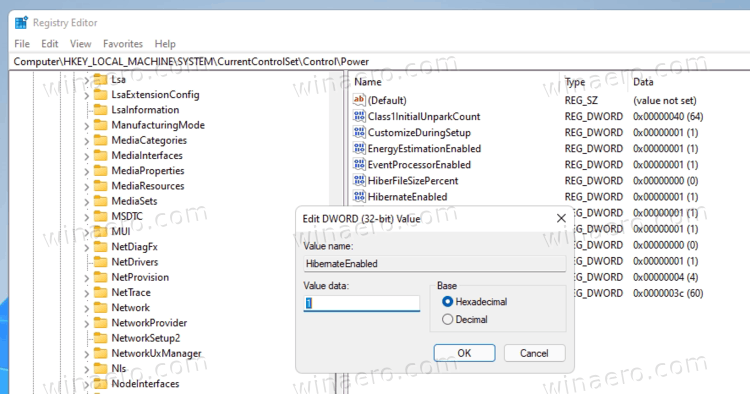Click the data value 0x0000003c (60)

(x=668, y=293)
